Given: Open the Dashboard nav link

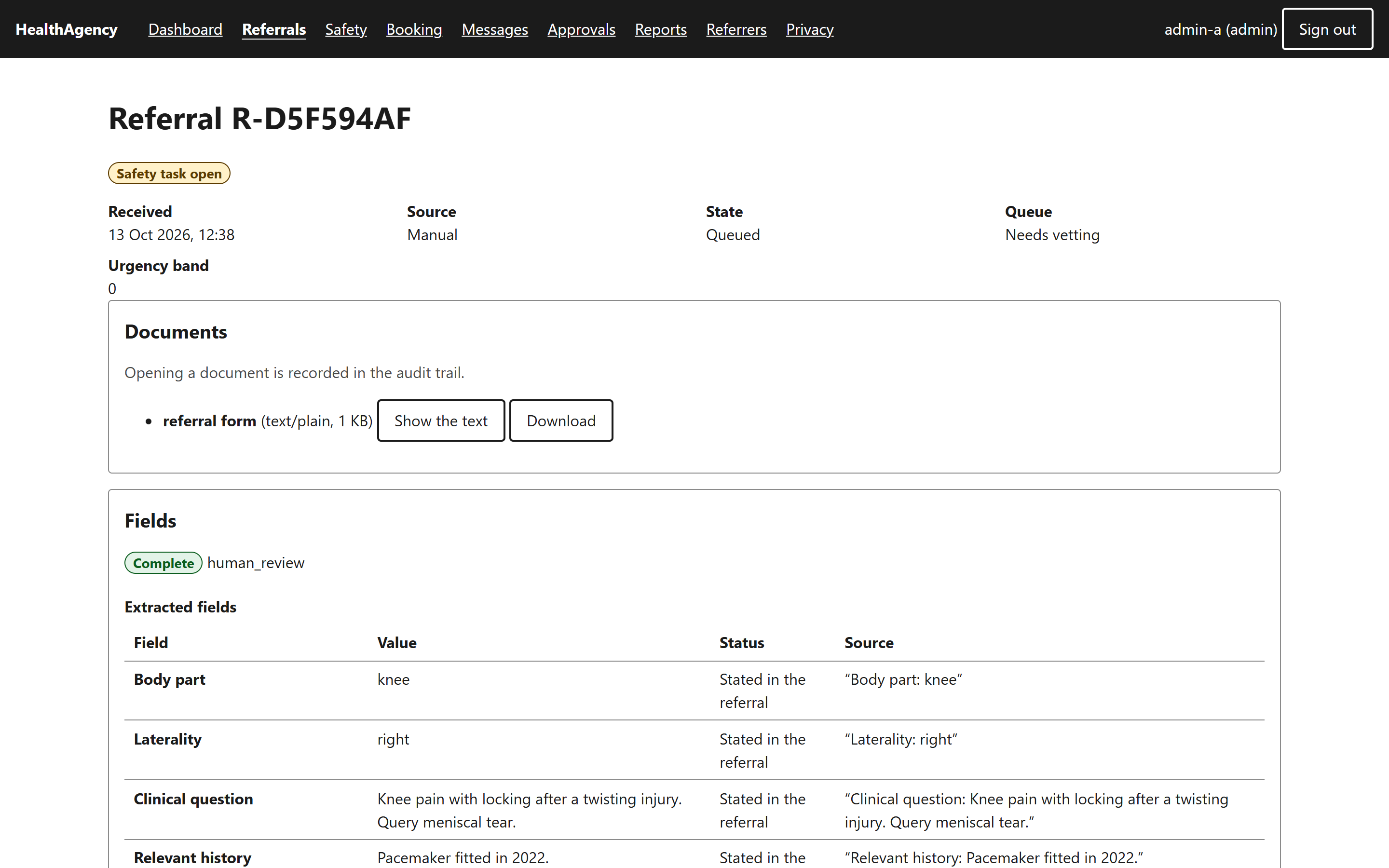Looking at the screenshot, I should (185, 29).
